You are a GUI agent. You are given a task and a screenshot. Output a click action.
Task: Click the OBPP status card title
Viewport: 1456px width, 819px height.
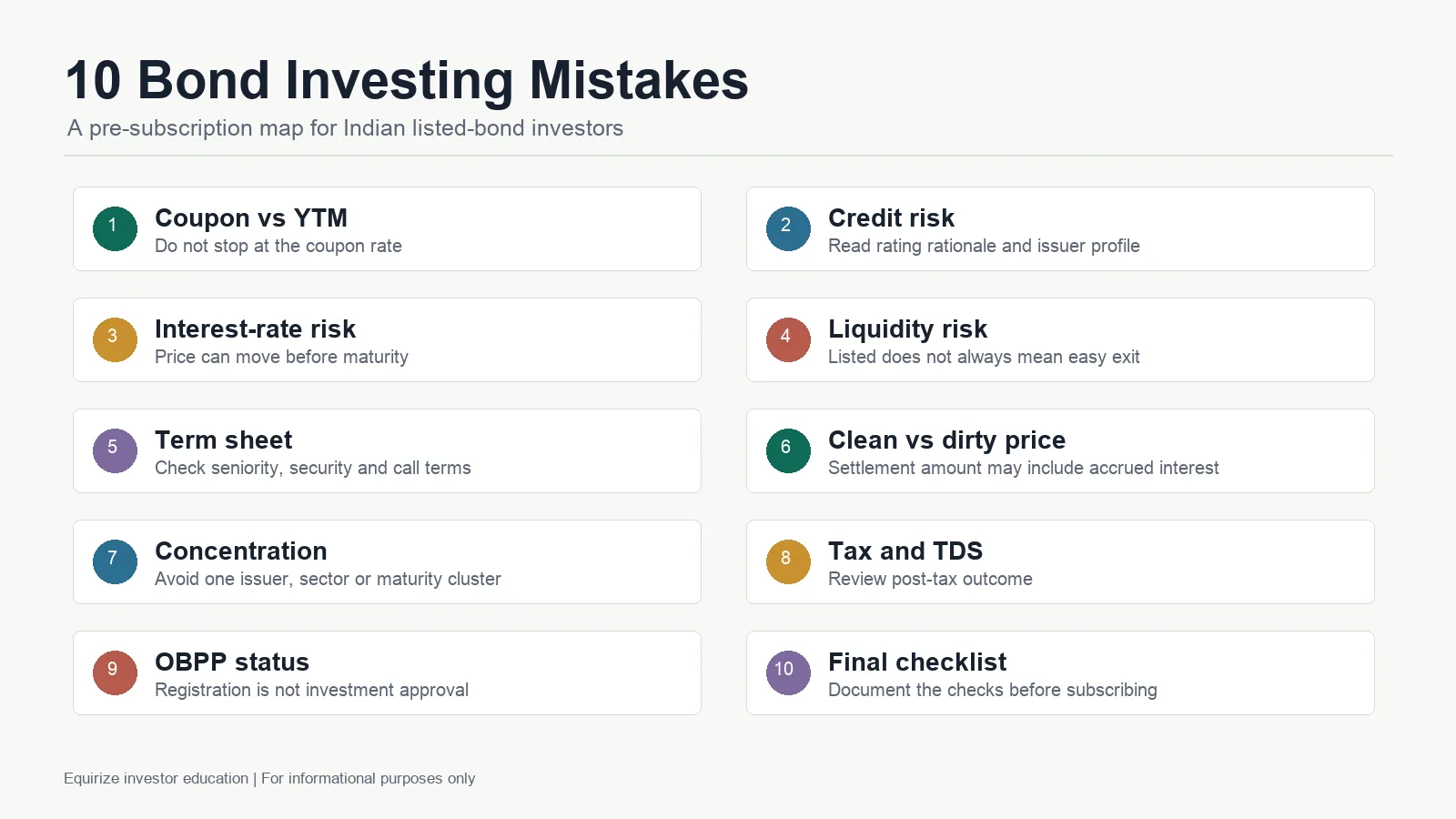[x=232, y=662]
